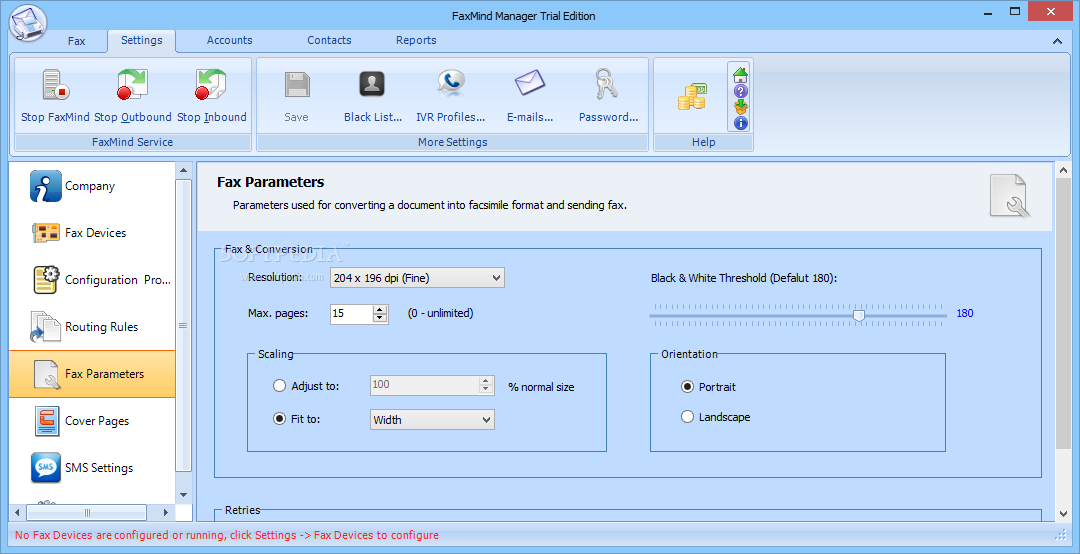This screenshot has height=554, width=1080.
Task: Stop the Inbound fax service
Action: [211, 85]
